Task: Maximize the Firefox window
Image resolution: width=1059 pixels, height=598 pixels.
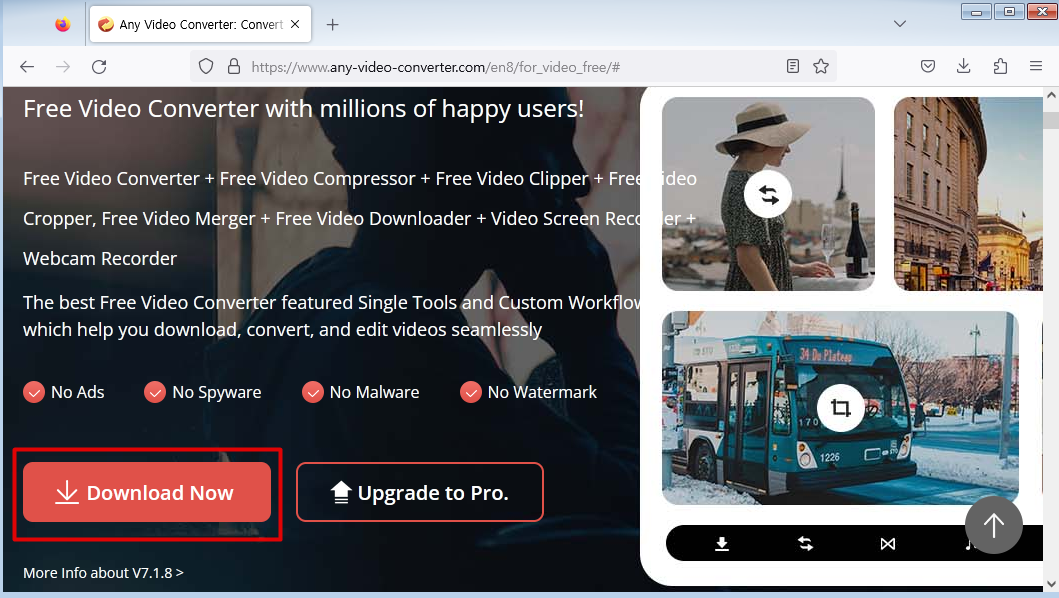Action: [x=1009, y=11]
